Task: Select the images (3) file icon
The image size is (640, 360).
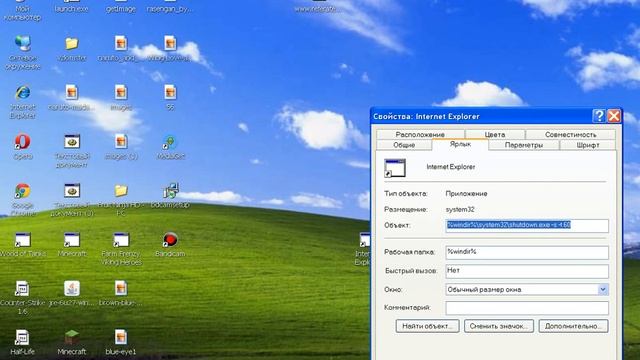Action: click(121, 142)
